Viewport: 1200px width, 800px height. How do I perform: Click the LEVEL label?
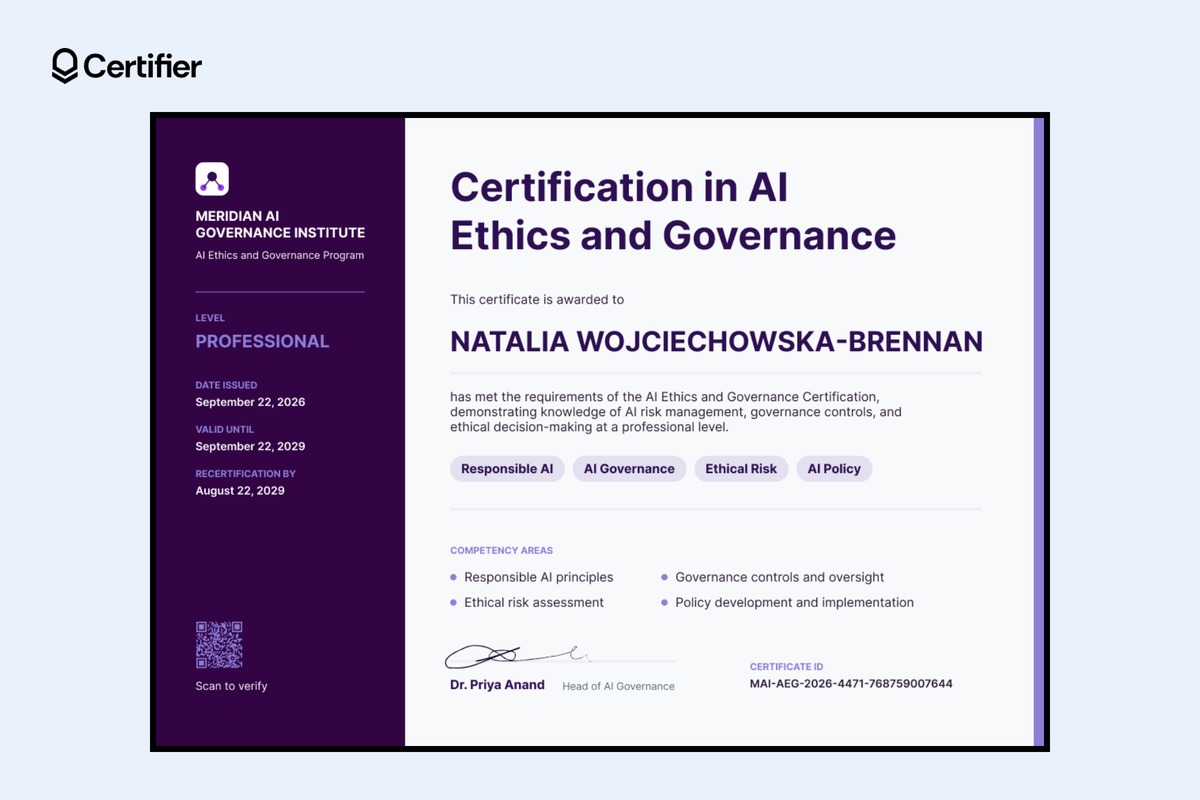point(210,318)
